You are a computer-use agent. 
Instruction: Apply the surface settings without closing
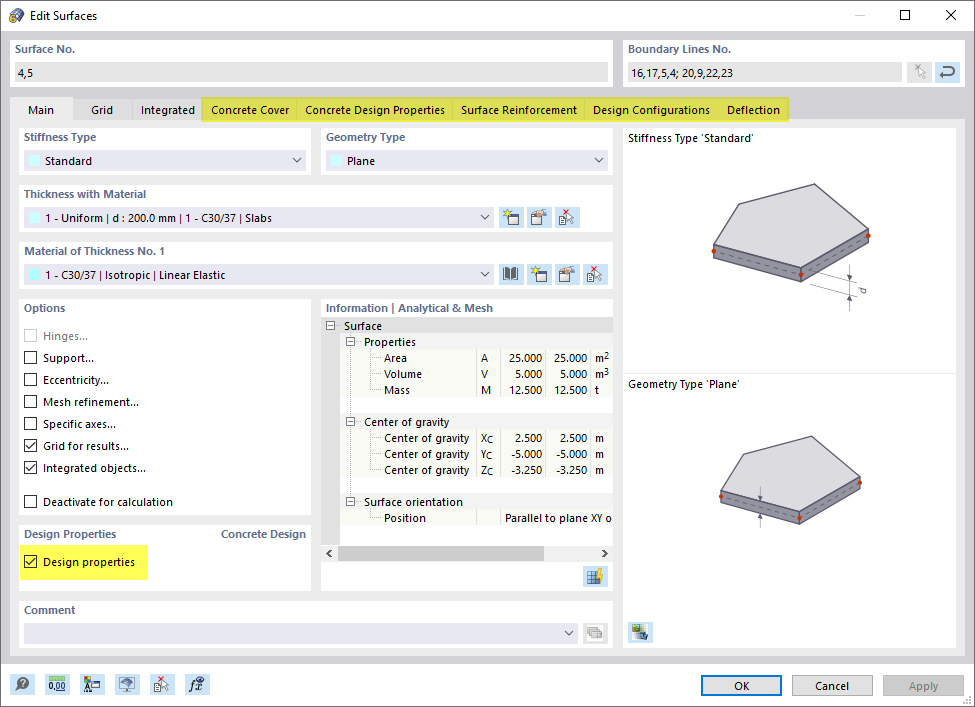click(x=922, y=685)
